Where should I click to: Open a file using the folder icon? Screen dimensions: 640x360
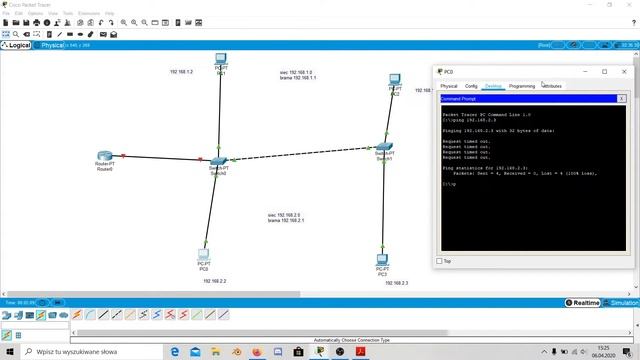[x=16, y=23]
